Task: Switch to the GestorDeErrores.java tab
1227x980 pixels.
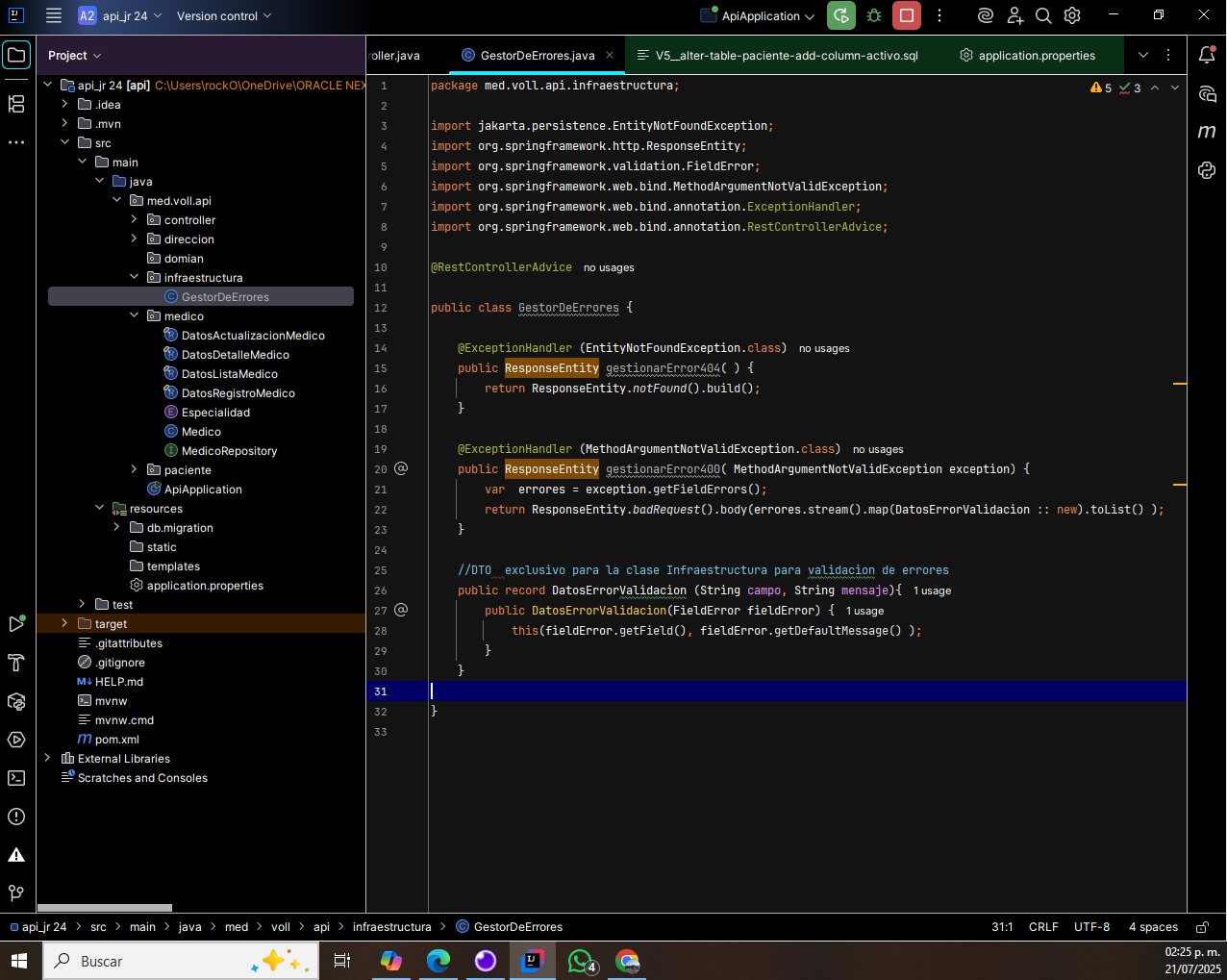Action: pos(538,55)
